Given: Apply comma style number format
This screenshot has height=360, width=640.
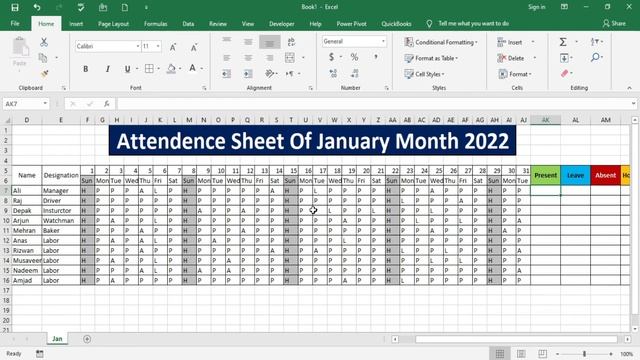Looking at the screenshot, I should (x=376, y=57).
